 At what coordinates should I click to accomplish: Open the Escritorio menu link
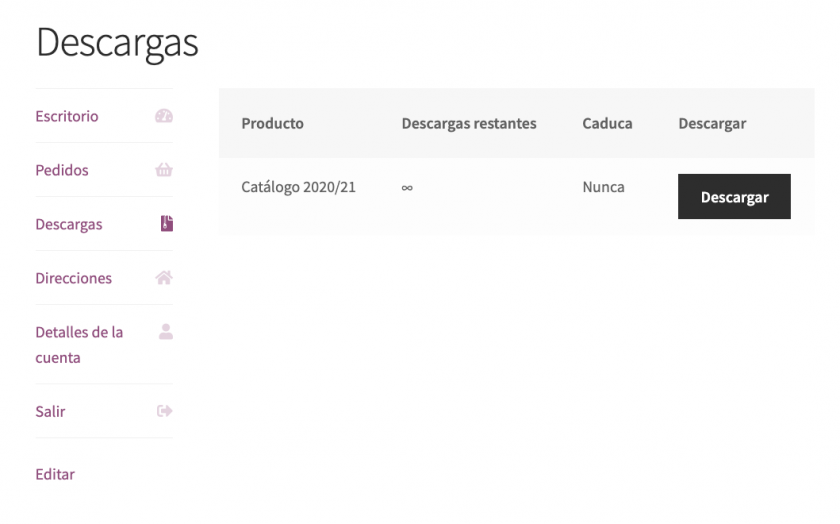tap(67, 116)
